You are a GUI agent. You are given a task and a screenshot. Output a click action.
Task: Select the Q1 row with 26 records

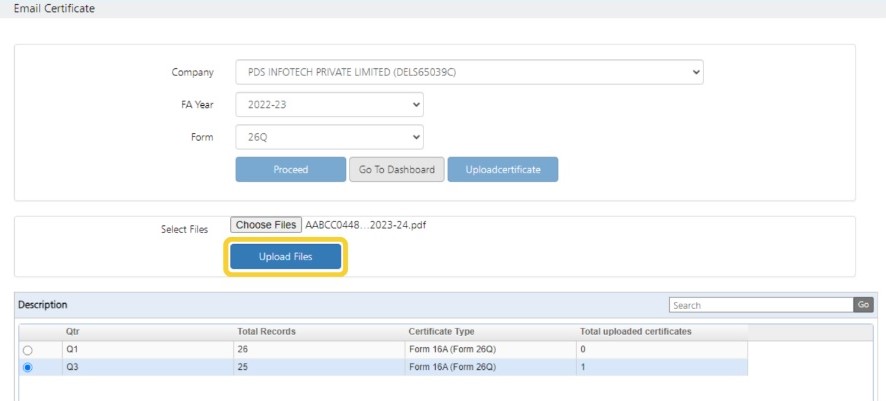383,350
